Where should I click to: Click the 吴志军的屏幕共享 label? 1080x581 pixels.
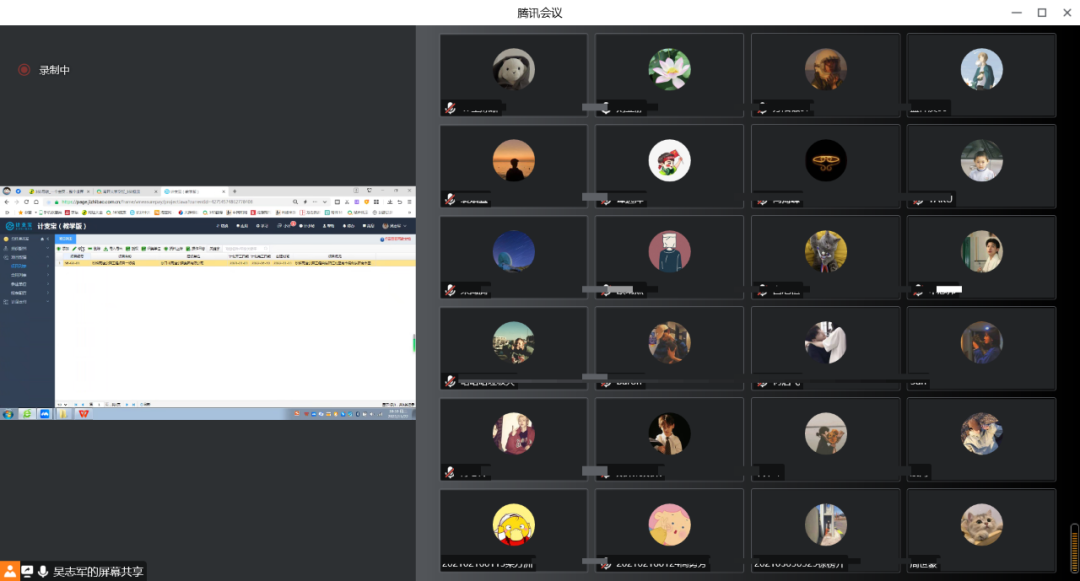(x=98, y=571)
